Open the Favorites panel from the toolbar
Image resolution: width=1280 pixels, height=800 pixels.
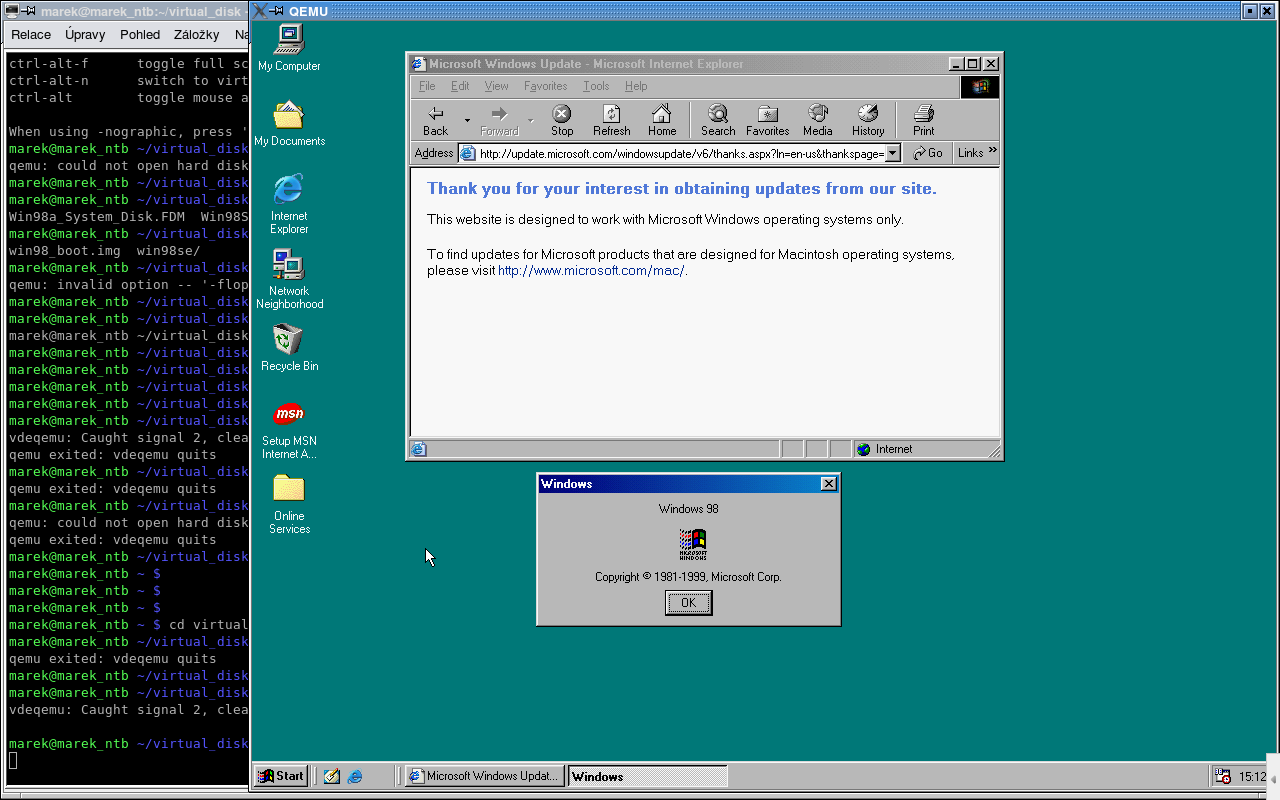click(x=767, y=120)
